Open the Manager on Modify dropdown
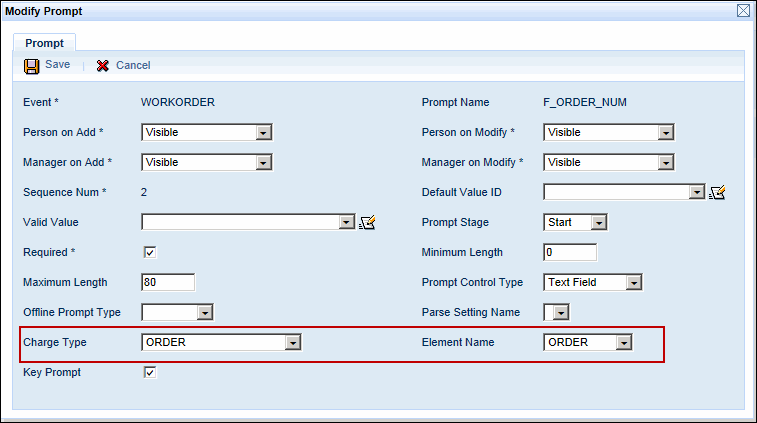 (665, 162)
